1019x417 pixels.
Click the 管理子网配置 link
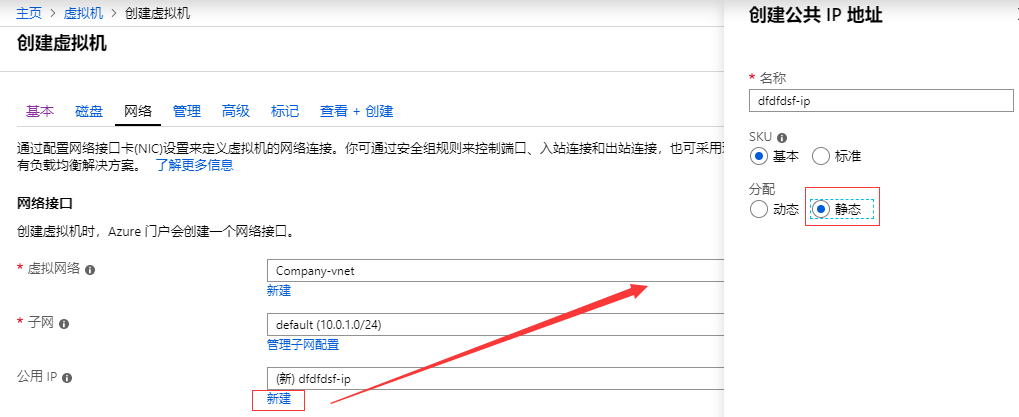click(x=302, y=345)
